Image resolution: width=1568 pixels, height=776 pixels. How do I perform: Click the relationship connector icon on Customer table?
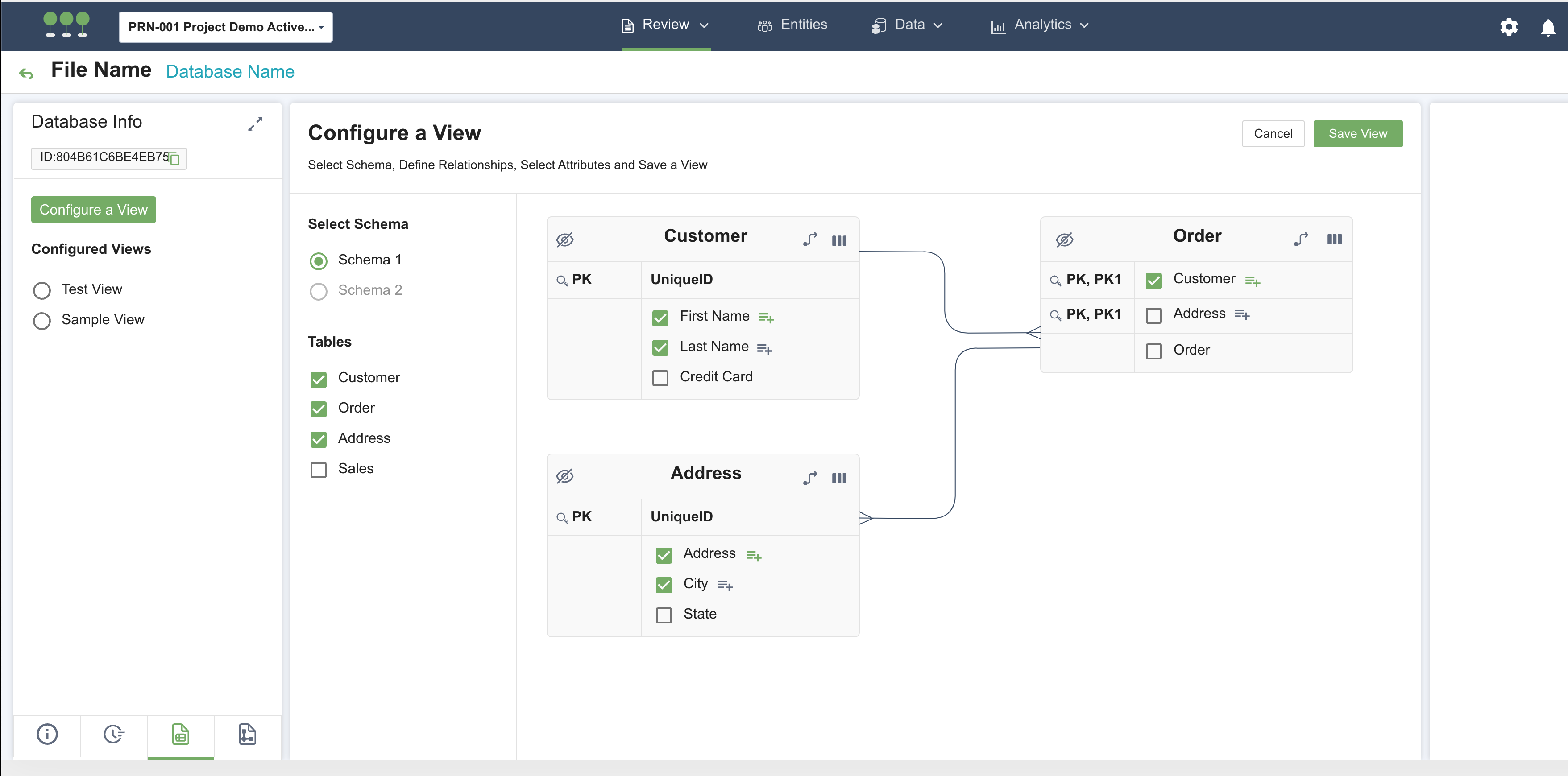[x=809, y=239]
